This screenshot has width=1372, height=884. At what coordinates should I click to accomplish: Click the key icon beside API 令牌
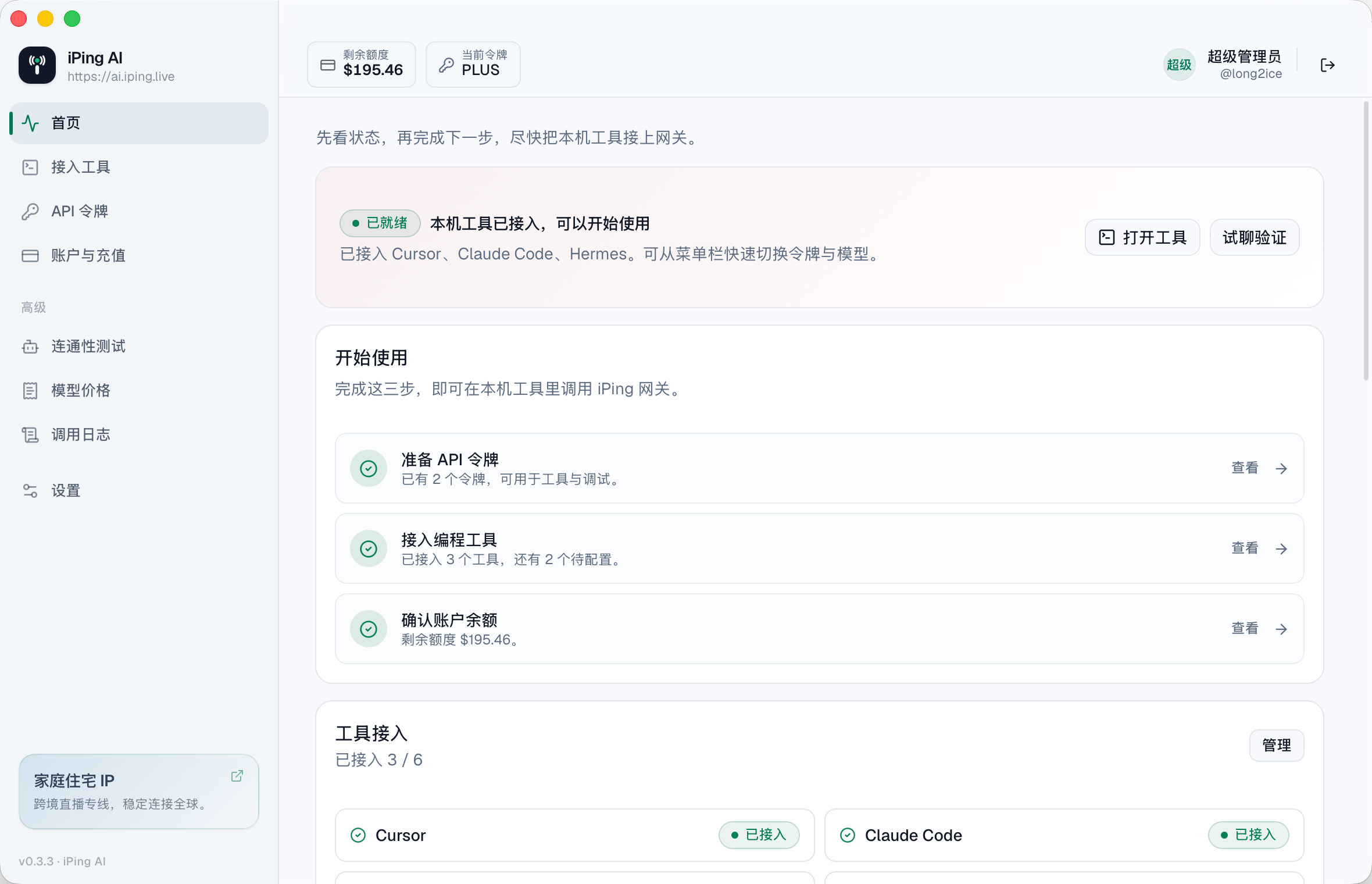(x=30, y=212)
